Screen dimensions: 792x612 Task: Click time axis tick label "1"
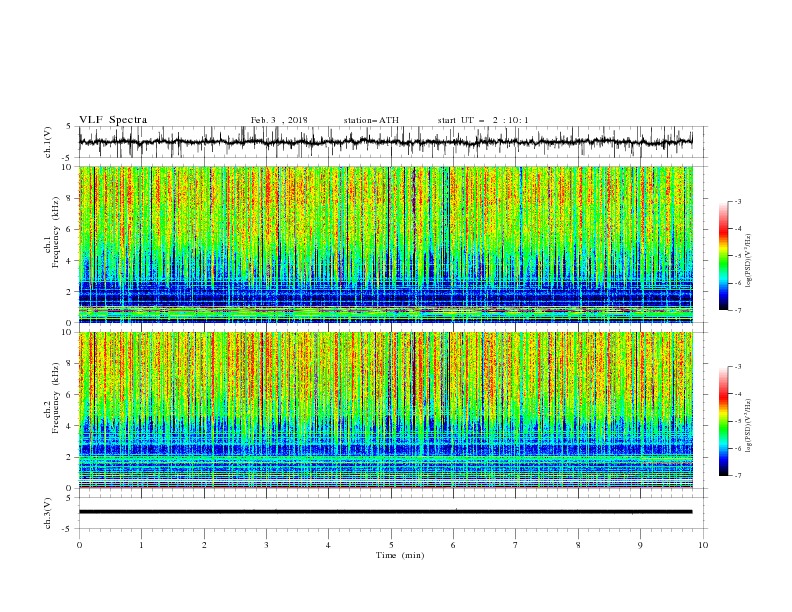141,545
